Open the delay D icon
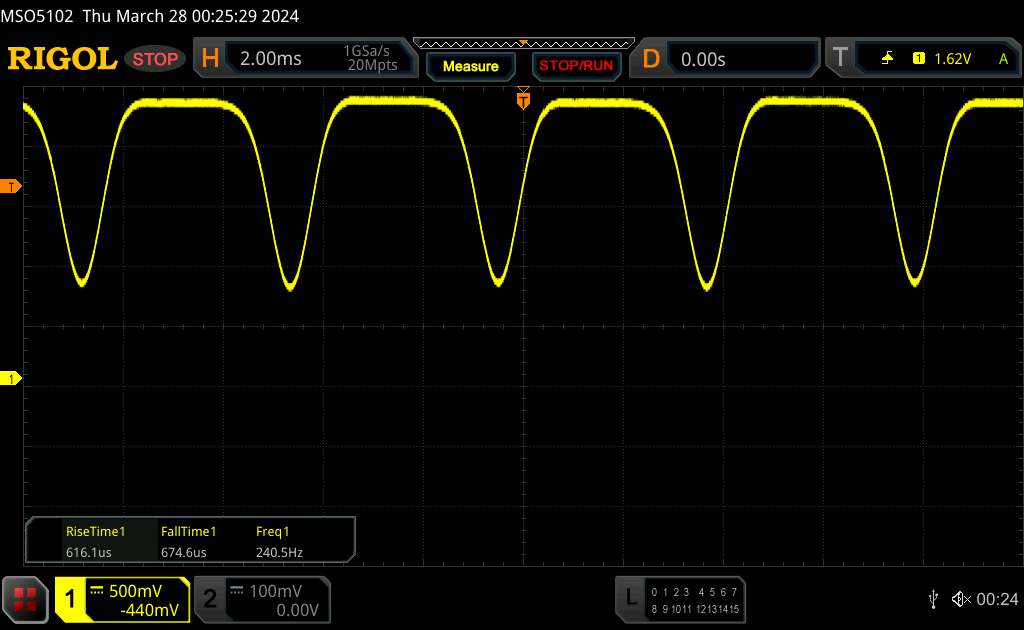This screenshot has width=1024, height=630. click(x=650, y=59)
